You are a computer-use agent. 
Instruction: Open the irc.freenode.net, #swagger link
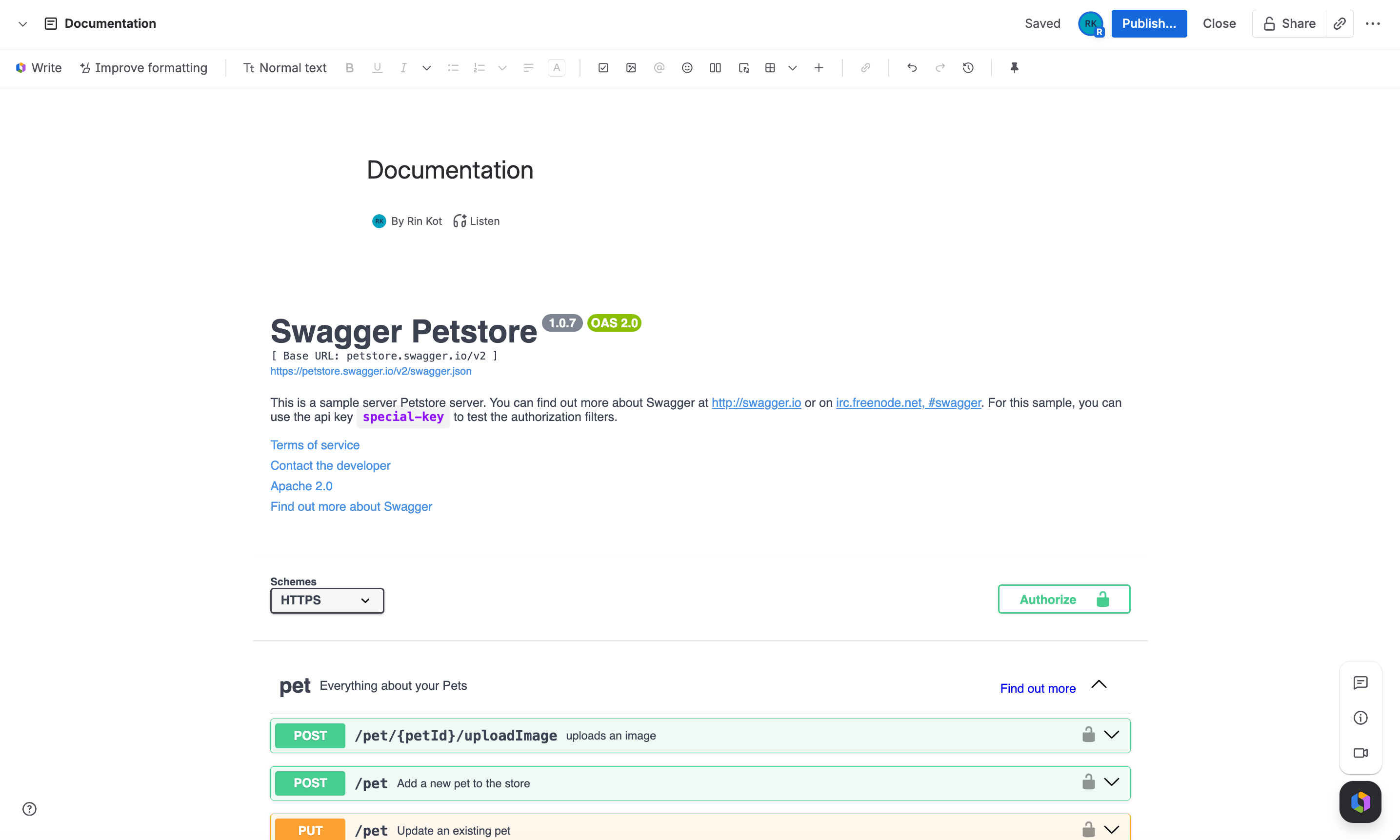pyautogui.click(x=908, y=403)
